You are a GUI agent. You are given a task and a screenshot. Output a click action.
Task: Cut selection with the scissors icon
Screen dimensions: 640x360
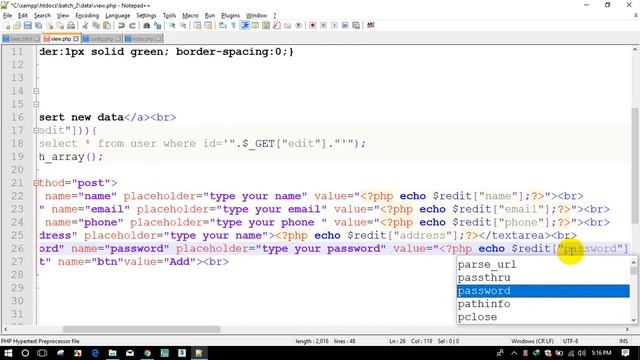85,26
